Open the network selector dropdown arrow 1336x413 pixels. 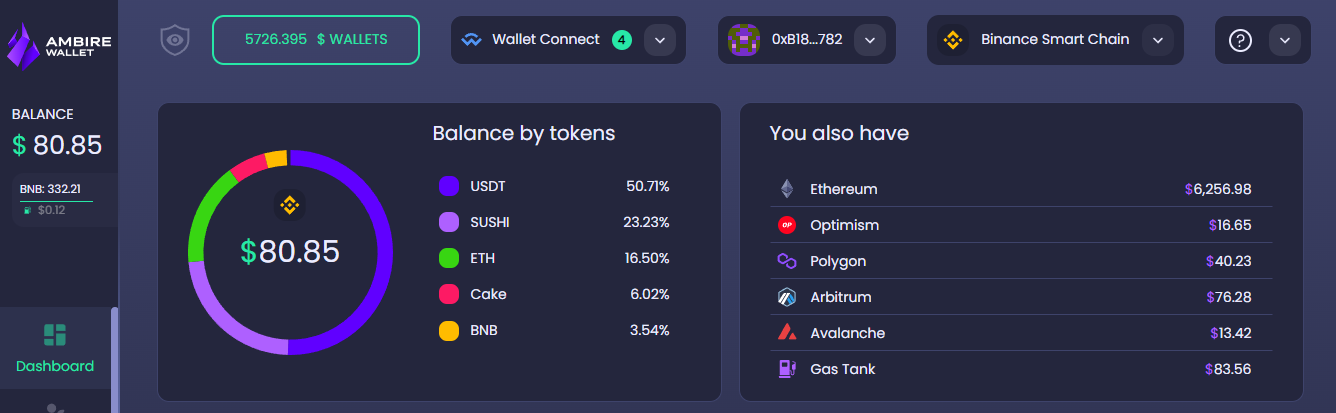pyautogui.click(x=1157, y=40)
